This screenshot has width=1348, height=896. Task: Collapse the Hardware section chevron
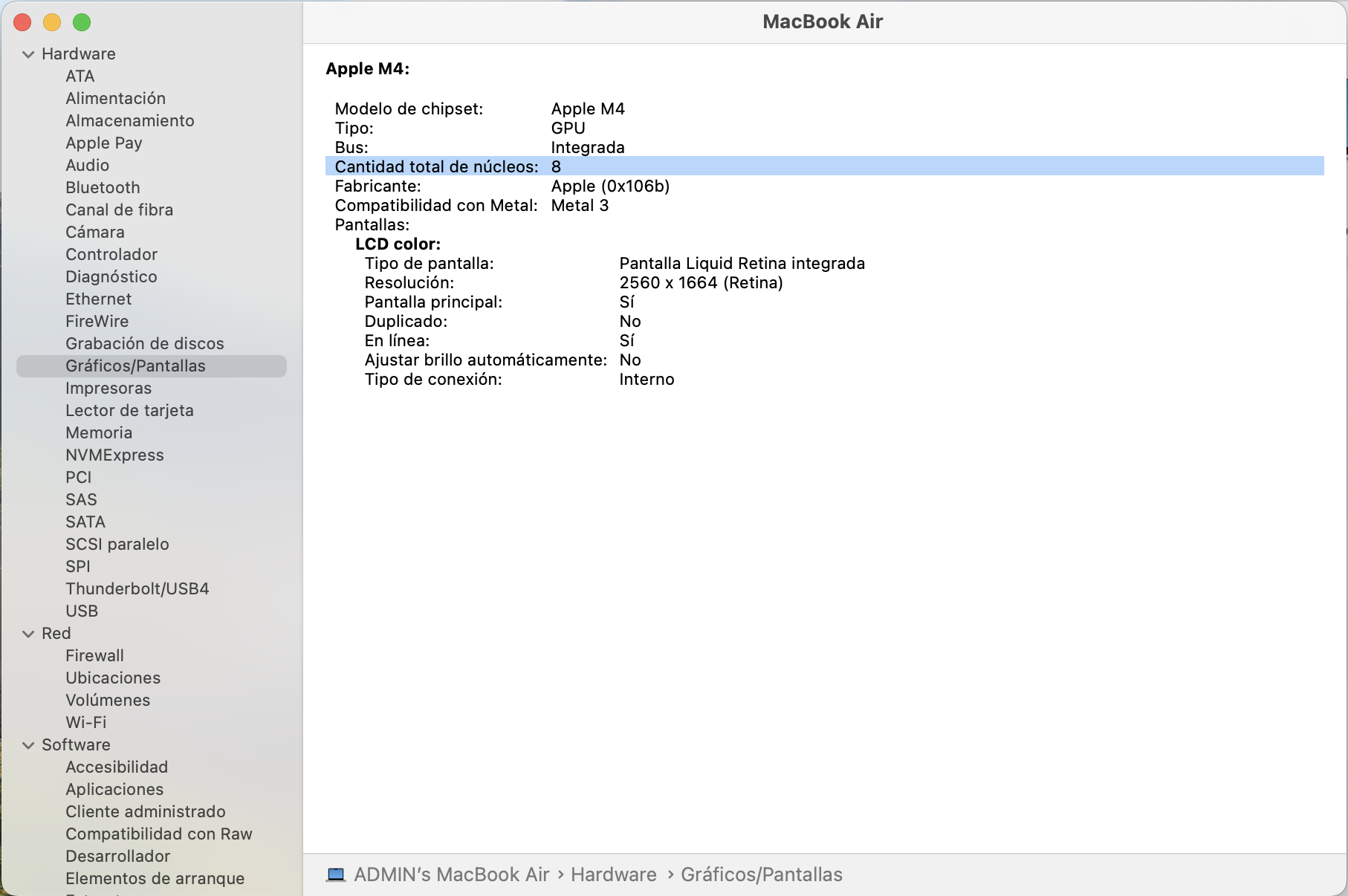tap(28, 54)
